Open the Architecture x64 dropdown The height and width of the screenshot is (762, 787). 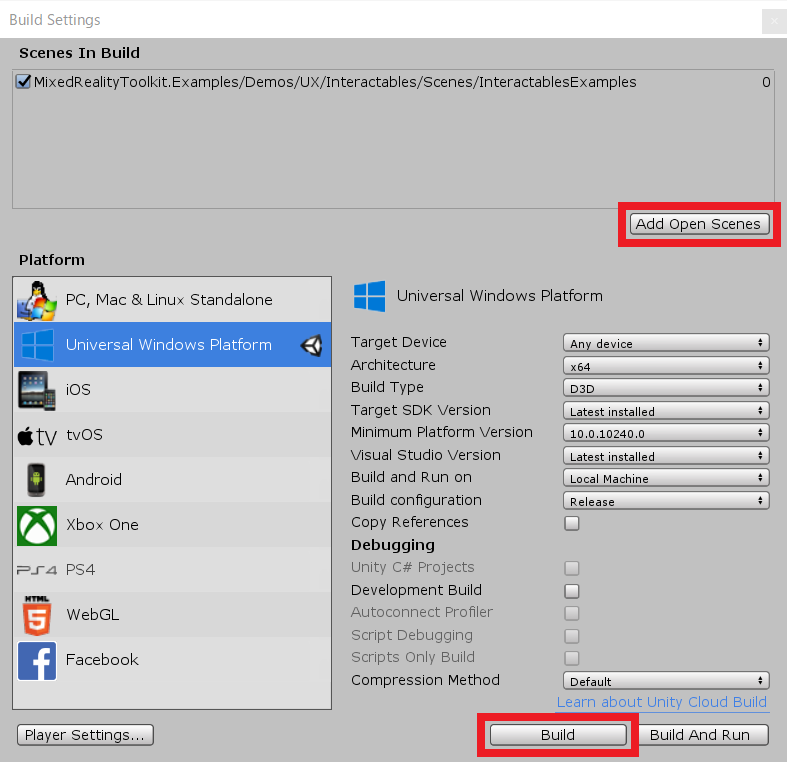[x=666, y=366]
